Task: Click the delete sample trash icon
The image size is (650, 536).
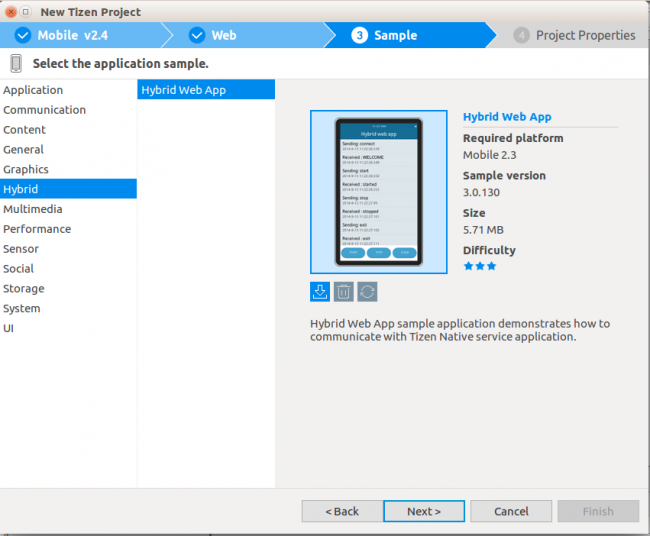Action: click(x=343, y=292)
